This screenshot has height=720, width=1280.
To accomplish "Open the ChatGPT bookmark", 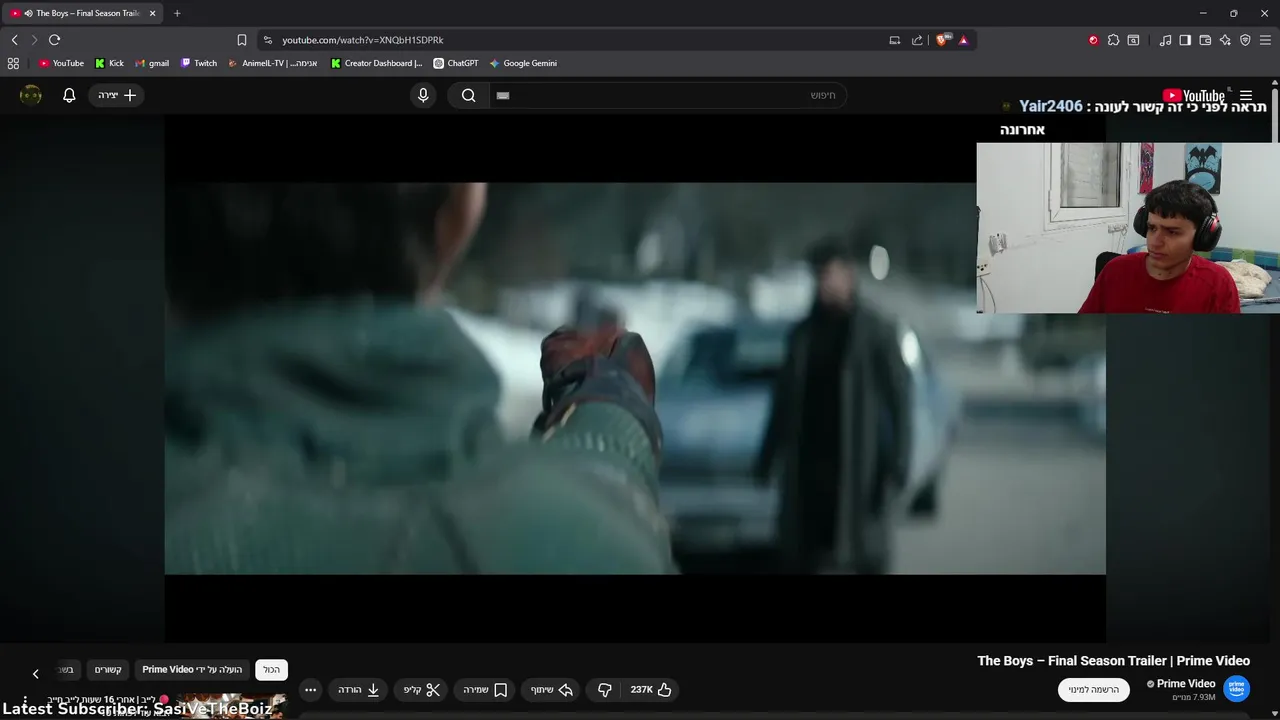I will point(456,63).
